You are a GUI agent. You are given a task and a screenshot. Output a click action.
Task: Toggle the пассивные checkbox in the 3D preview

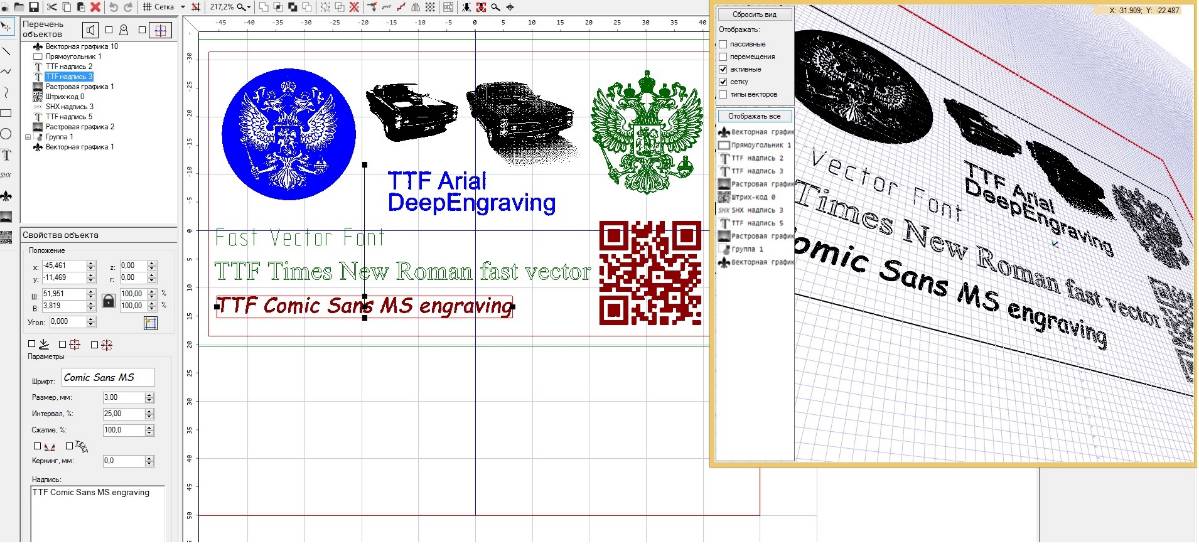[x=723, y=45]
